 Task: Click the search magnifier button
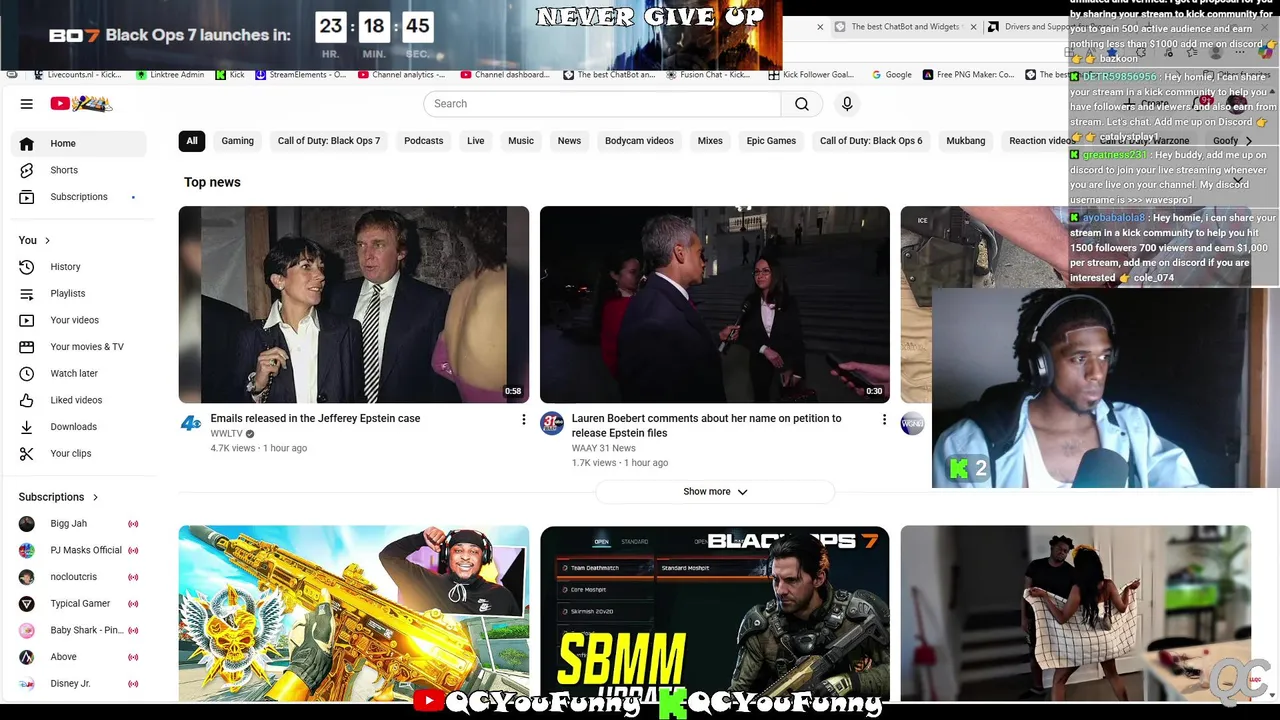point(802,104)
